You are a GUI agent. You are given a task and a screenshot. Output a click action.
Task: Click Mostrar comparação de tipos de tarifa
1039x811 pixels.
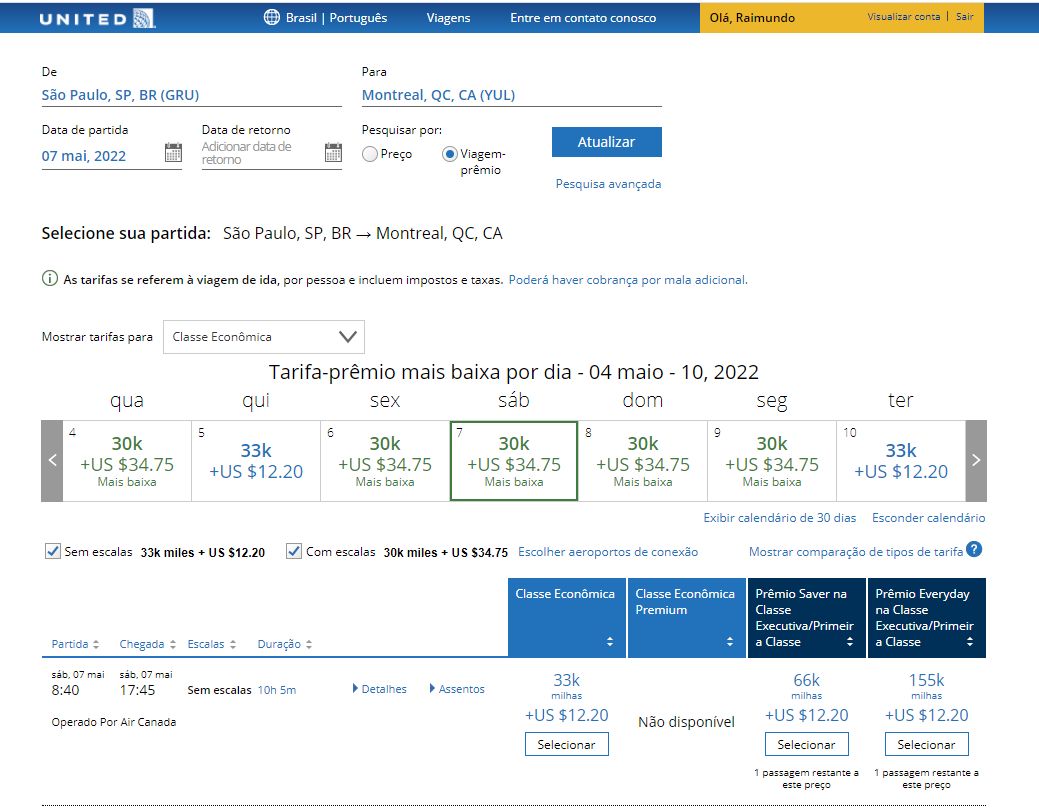pyautogui.click(x=856, y=551)
